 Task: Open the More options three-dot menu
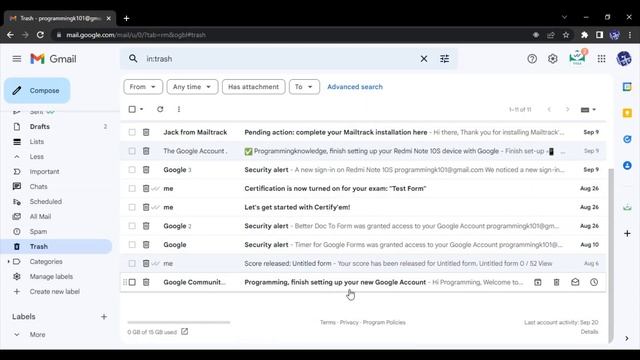tap(179, 109)
